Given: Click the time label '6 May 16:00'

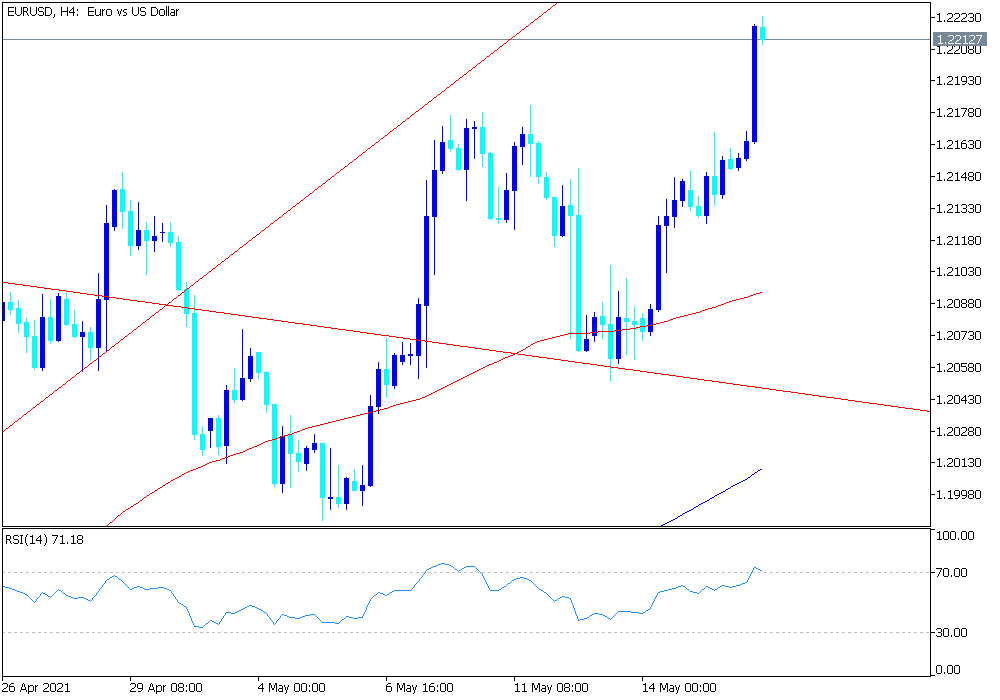Looking at the screenshot, I should [420, 688].
